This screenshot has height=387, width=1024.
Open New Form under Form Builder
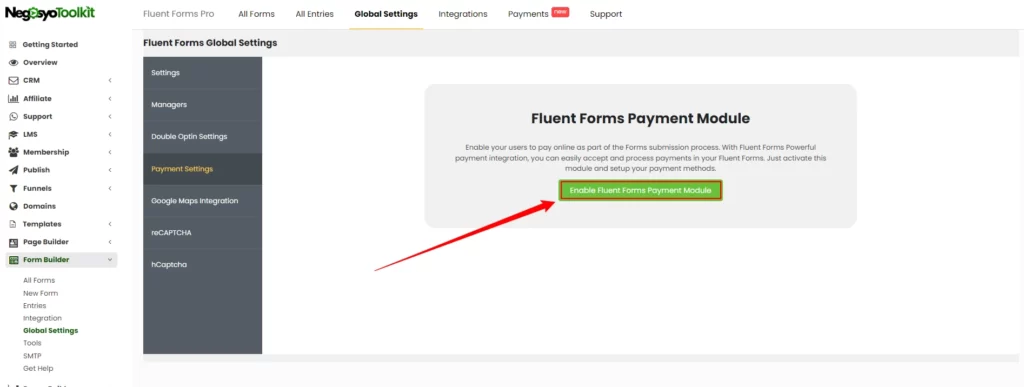tap(40, 293)
